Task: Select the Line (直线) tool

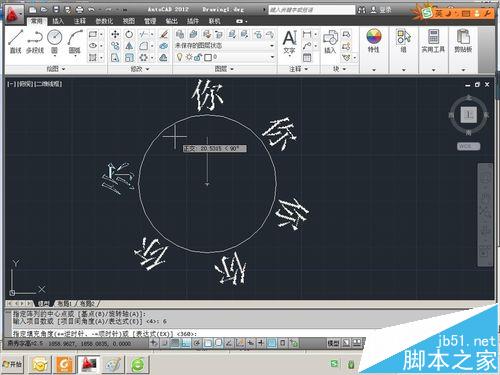Action: point(15,42)
